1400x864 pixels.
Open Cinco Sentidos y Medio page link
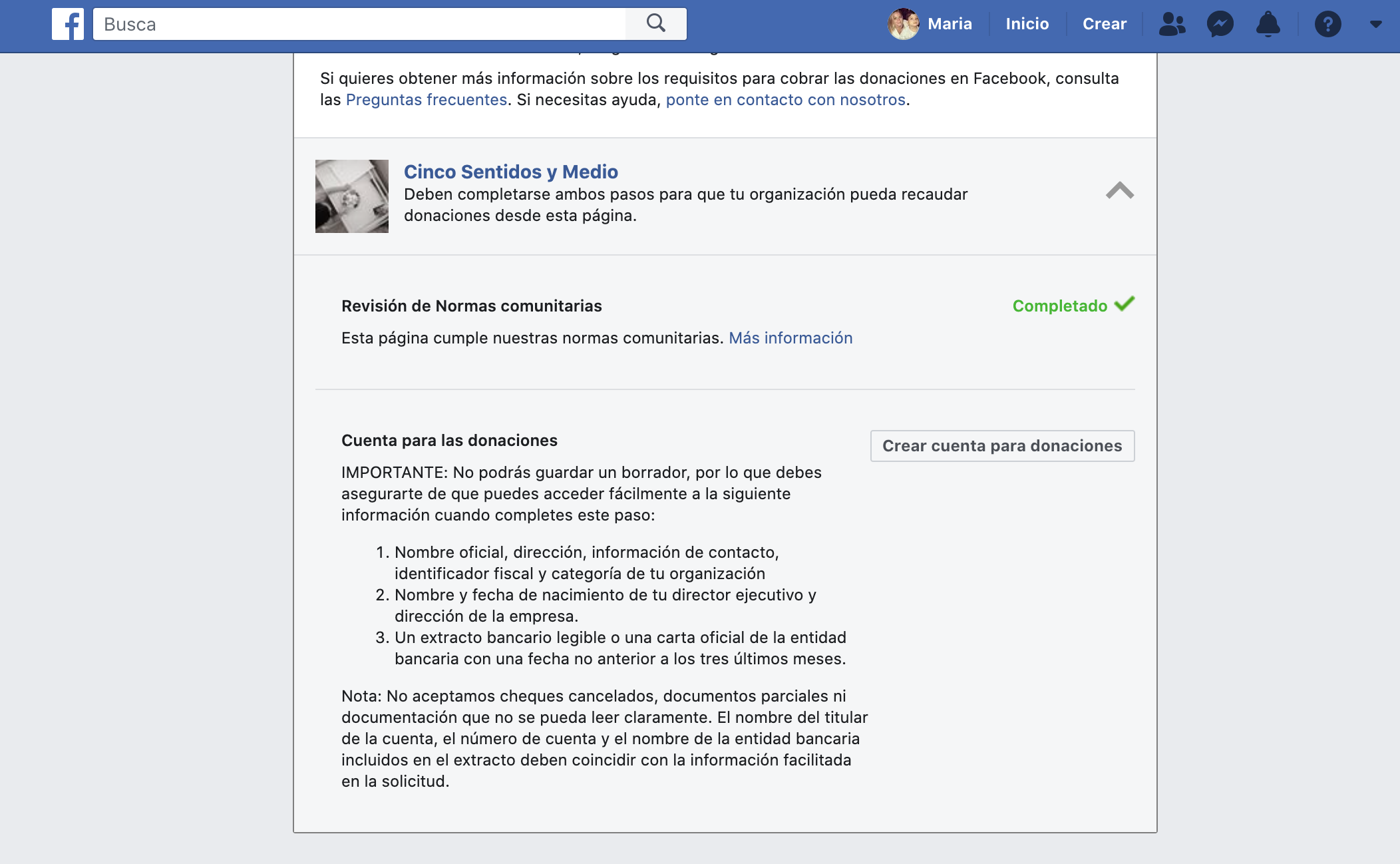coord(511,172)
